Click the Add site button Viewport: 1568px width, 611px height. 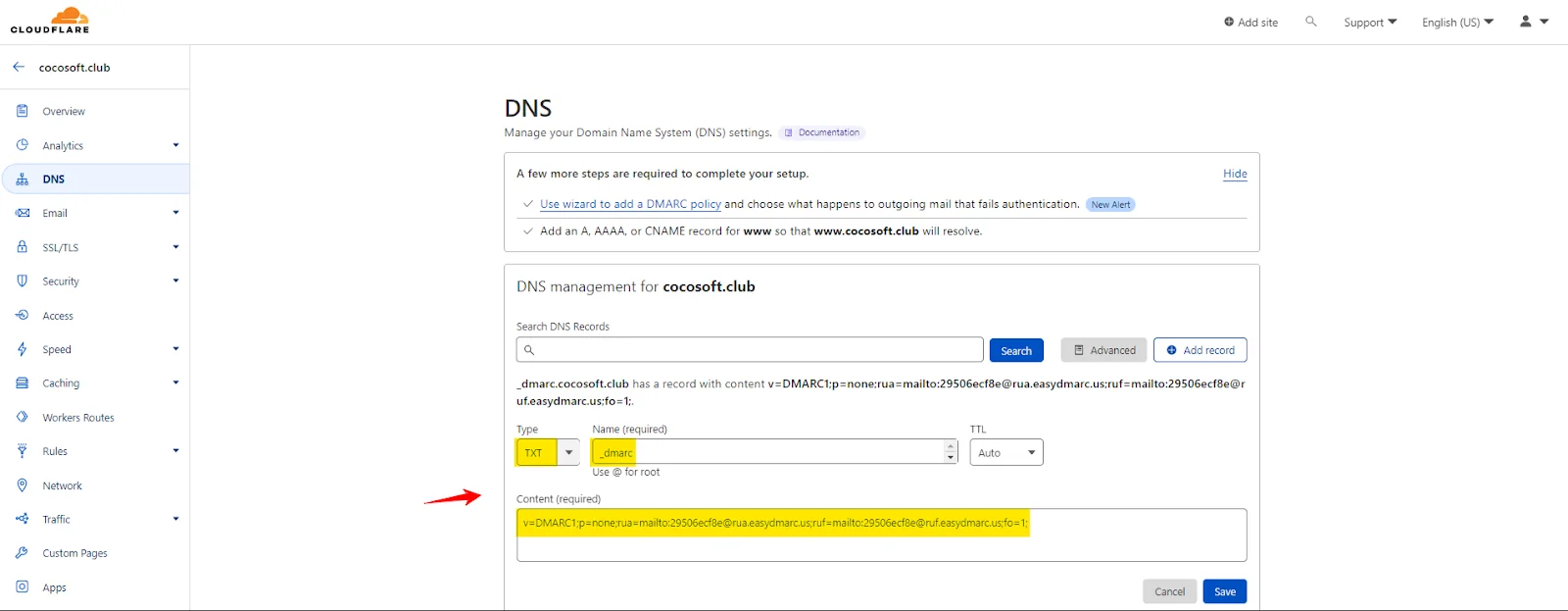pyautogui.click(x=1251, y=22)
